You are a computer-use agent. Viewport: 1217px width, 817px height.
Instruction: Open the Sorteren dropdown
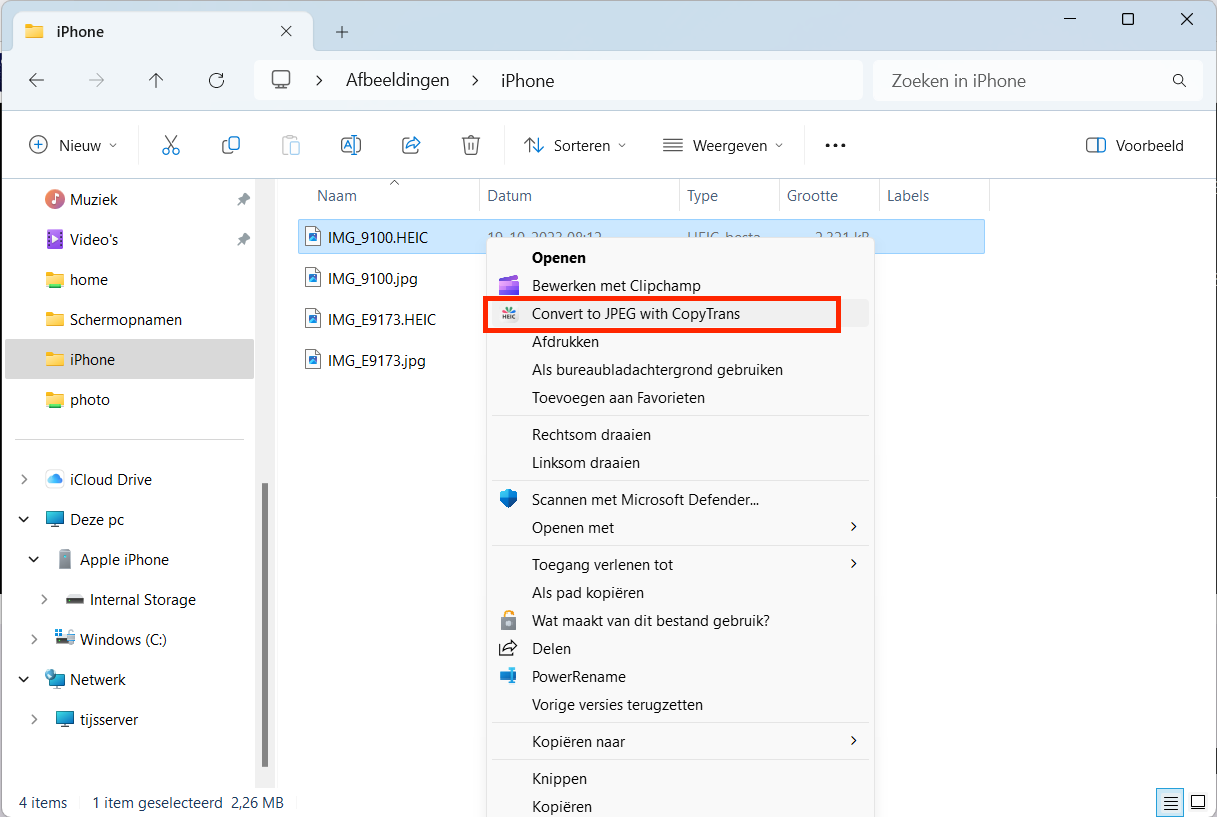coord(575,145)
